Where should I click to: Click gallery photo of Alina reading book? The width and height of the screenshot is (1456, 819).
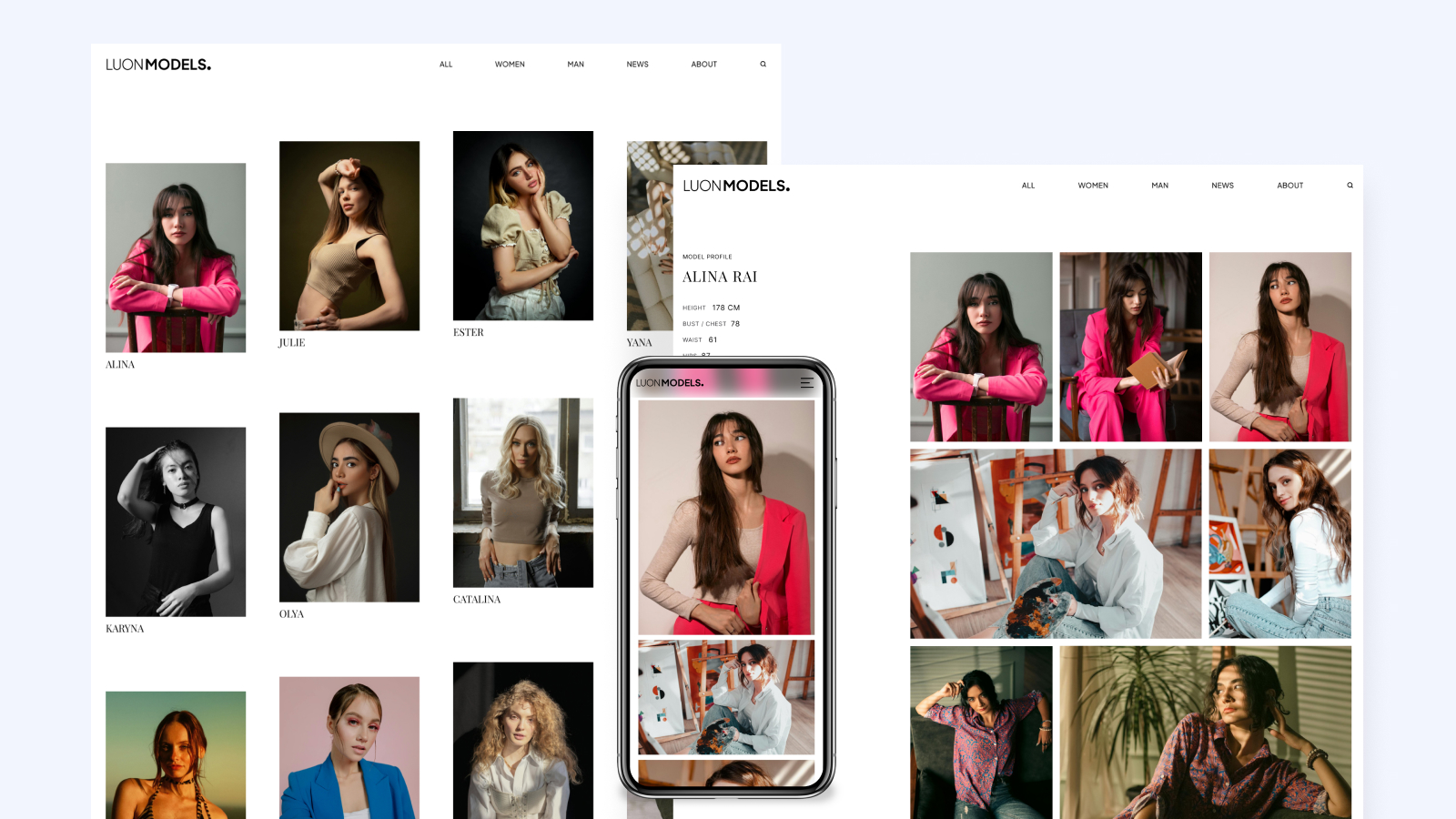1130,347
